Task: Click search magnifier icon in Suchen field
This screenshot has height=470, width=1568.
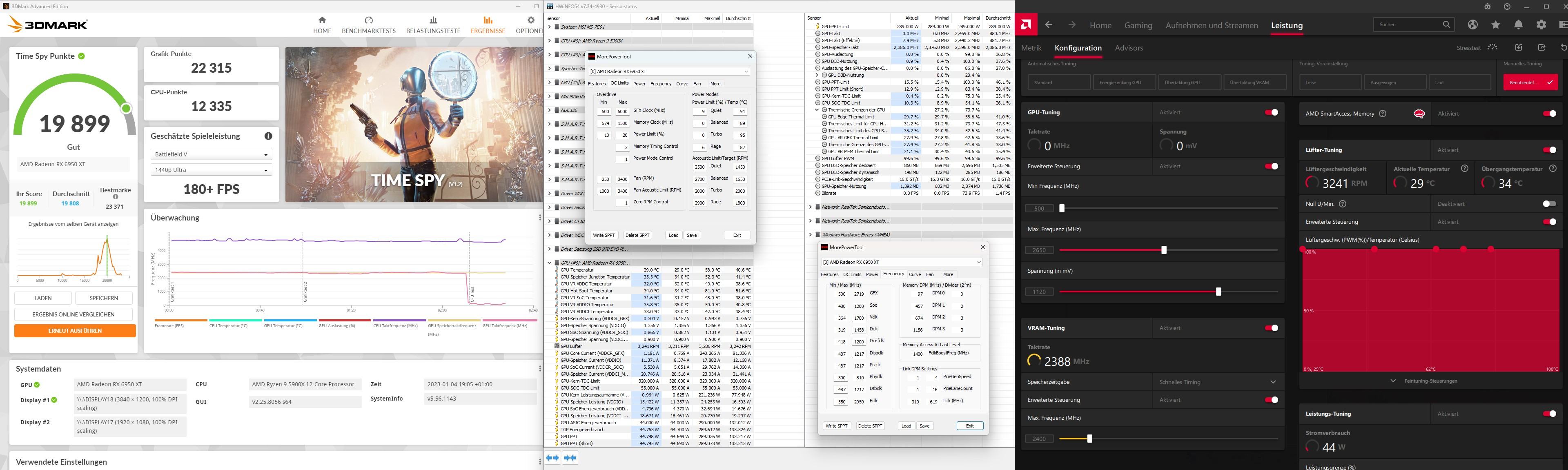Action: click(1446, 25)
